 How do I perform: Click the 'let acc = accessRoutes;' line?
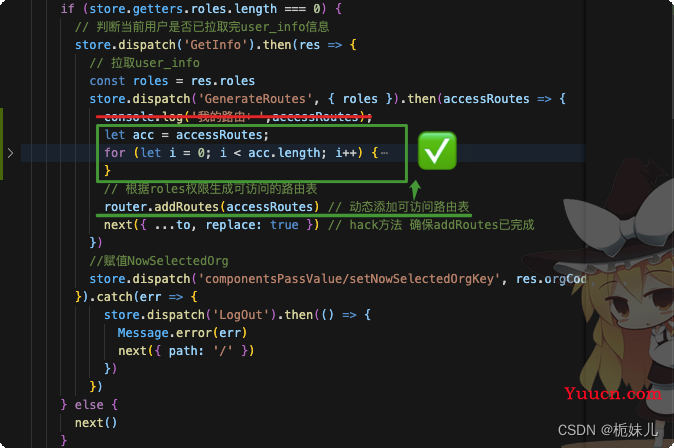pos(187,135)
